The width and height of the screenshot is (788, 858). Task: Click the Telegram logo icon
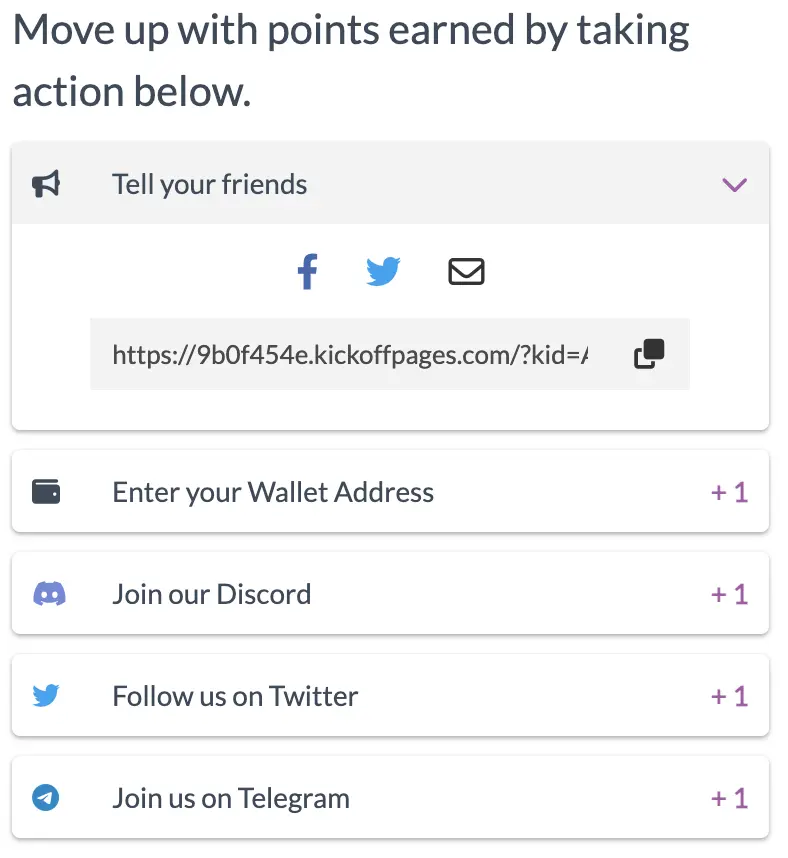(46, 798)
